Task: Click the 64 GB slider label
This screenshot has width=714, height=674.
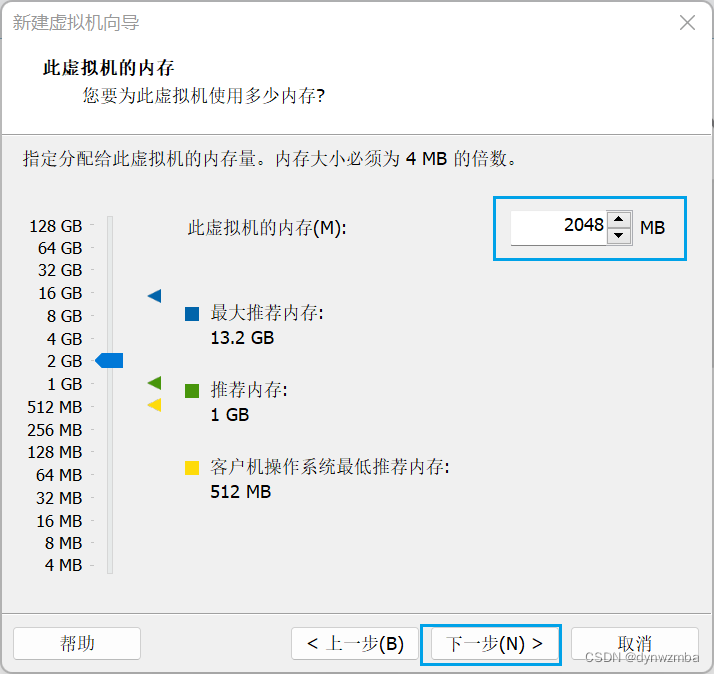Action: [x=60, y=248]
